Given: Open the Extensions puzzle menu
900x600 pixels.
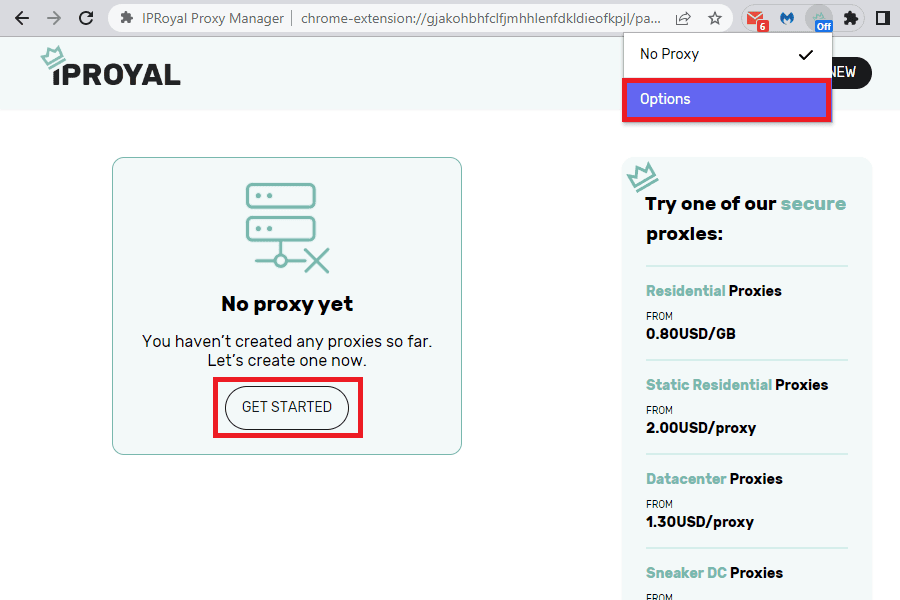Looking at the screenshot, I should (851, 18).
